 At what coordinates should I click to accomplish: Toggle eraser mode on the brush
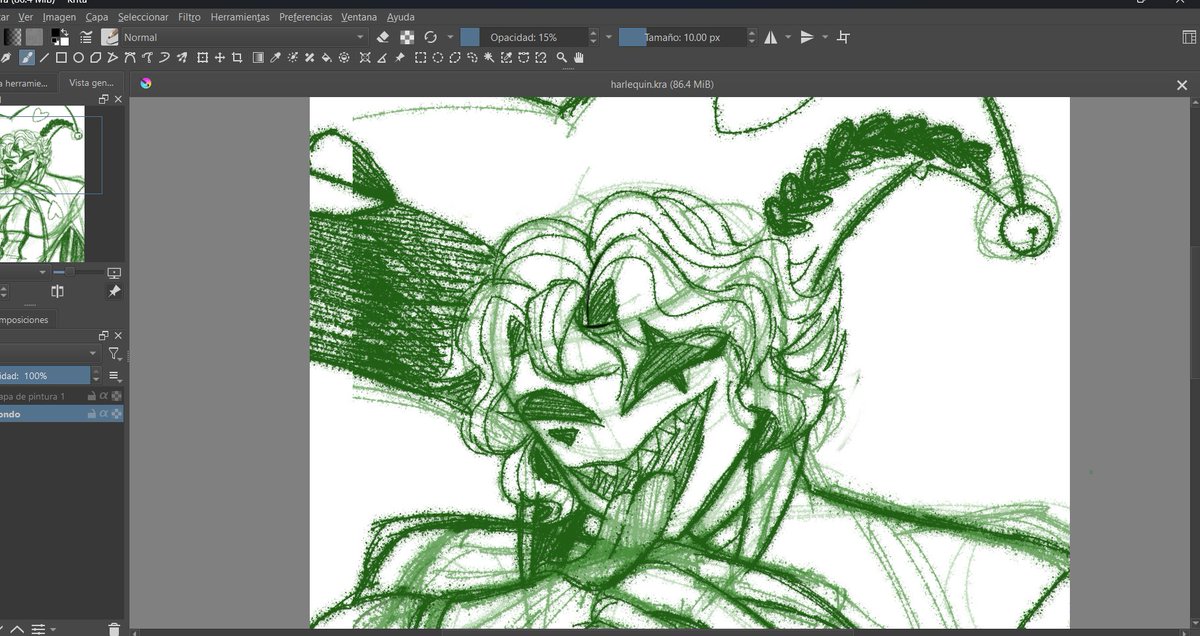coord(382,37)
